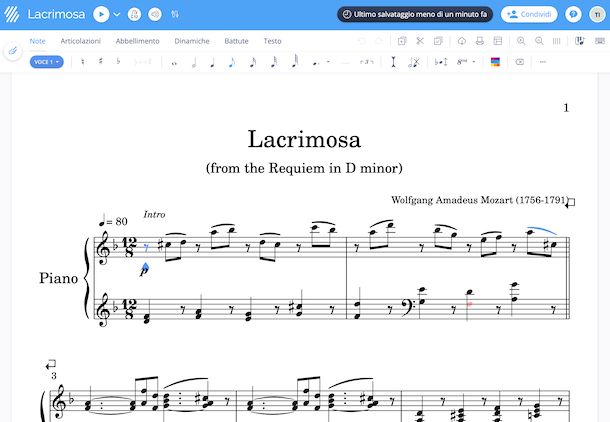Open the playback options chevron
This screenshot has height=422, width=610.
point(116,14)
